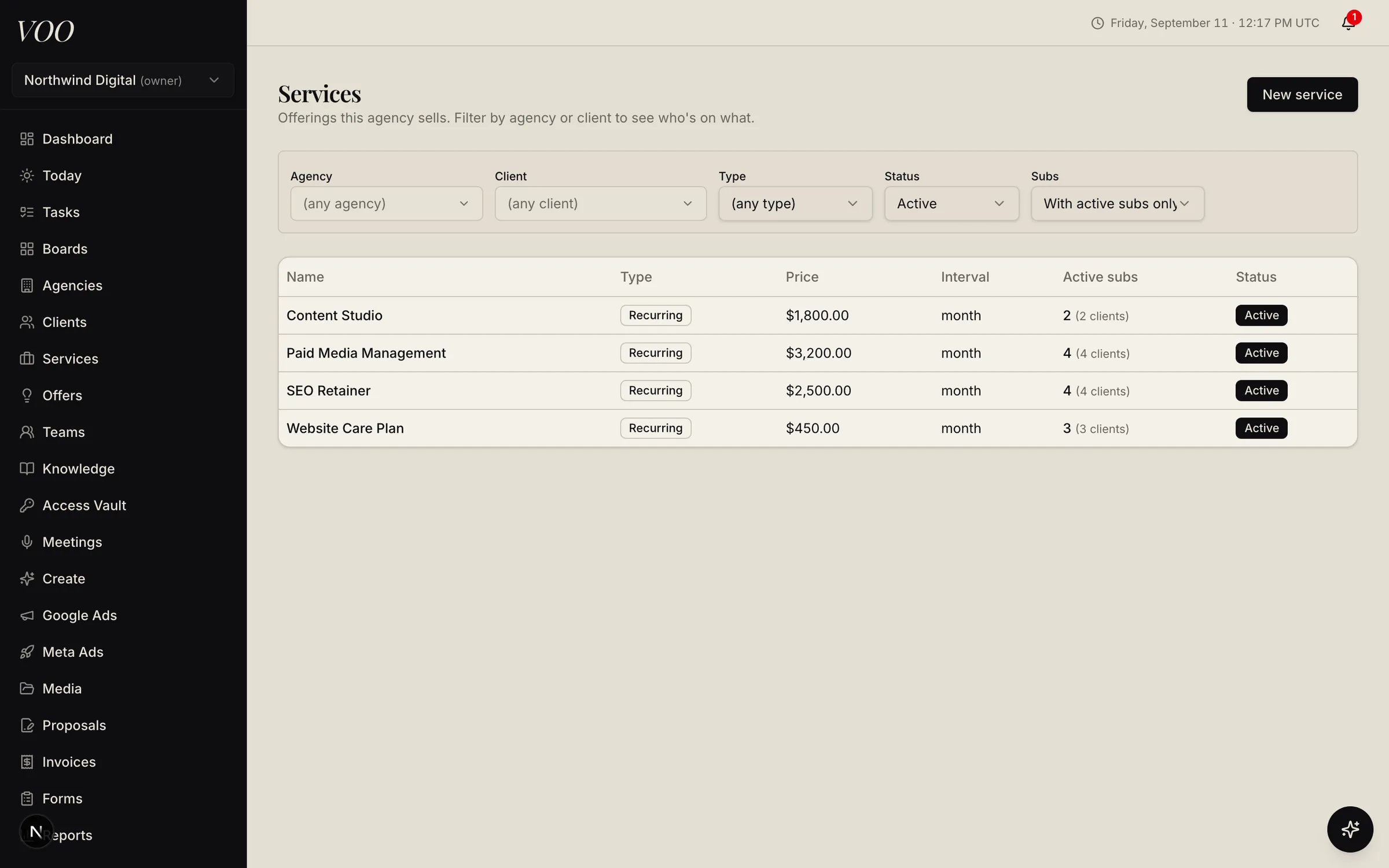The height and width of the screenshot is (868, 1389).
Task: Click the Website Care Plan name
Action: click(345, 428)
